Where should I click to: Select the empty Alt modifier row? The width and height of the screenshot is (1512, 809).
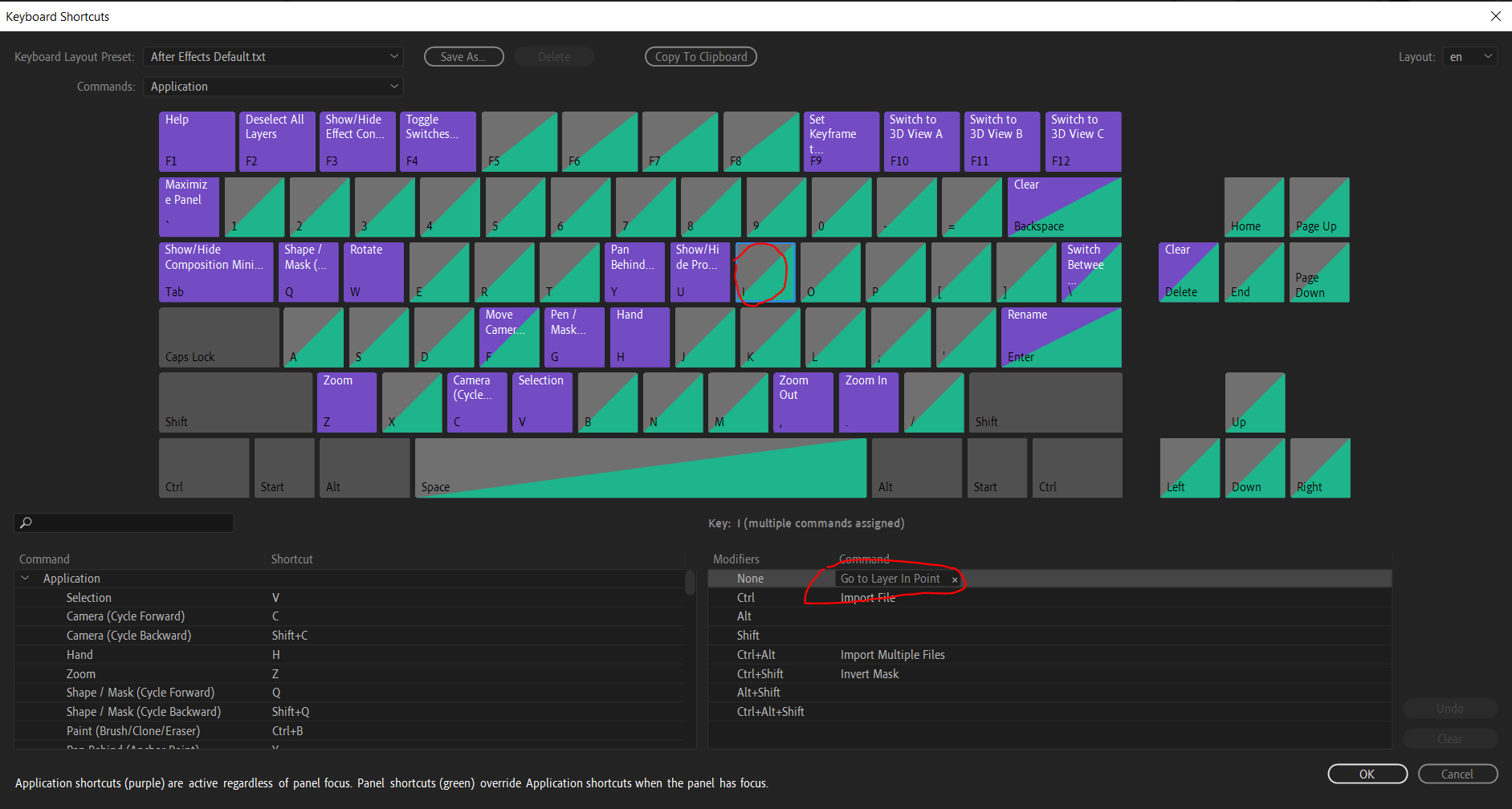[x=1049, y=616]
